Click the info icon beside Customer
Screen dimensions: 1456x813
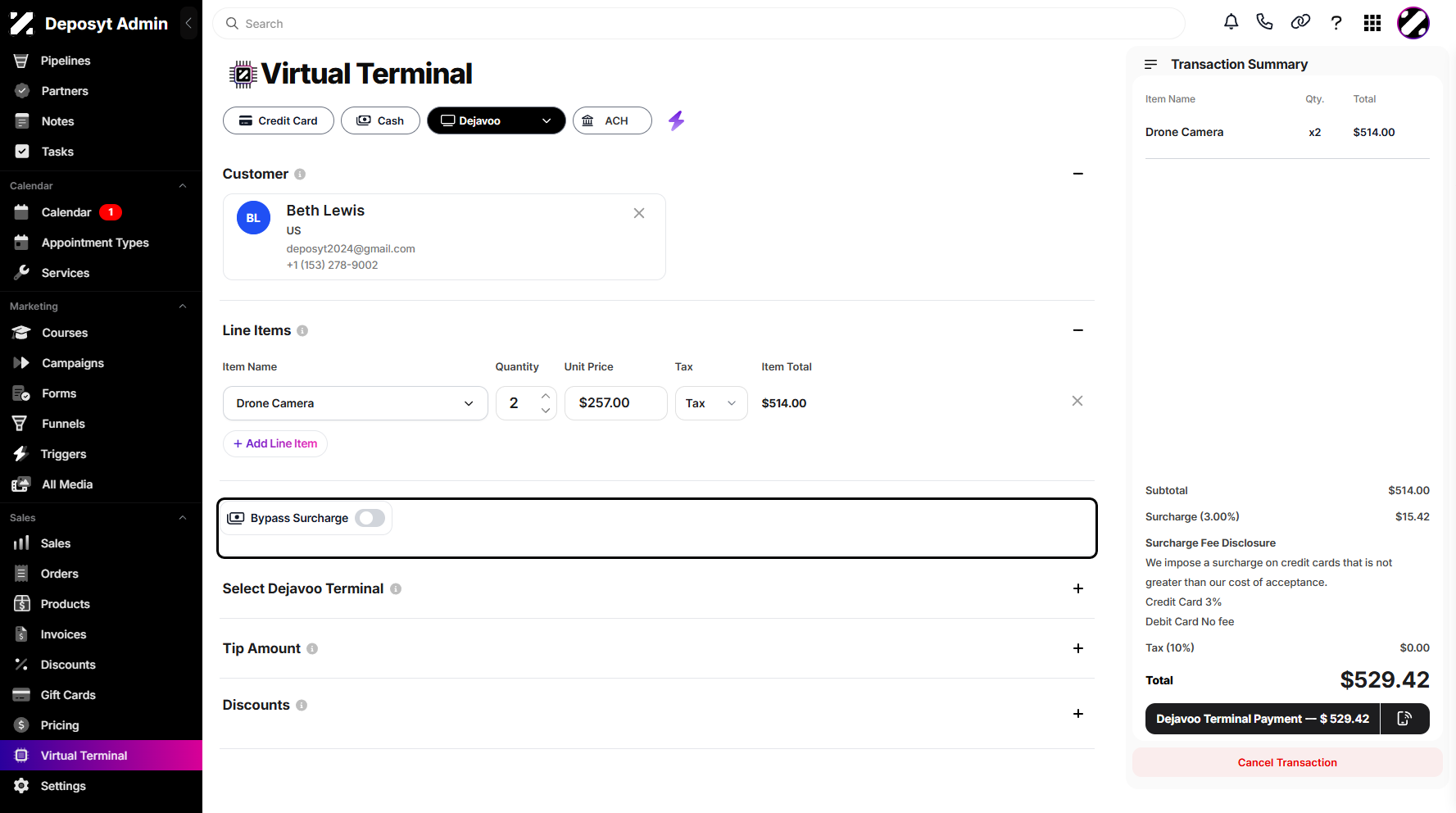[x=300, y=174]
